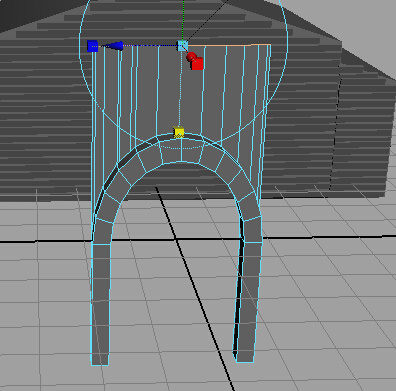The height and width of the screenshot is (391, 396).
Task: Click the cyan center manipulator box
Action: pyautogui.click(x=182, y=46)
